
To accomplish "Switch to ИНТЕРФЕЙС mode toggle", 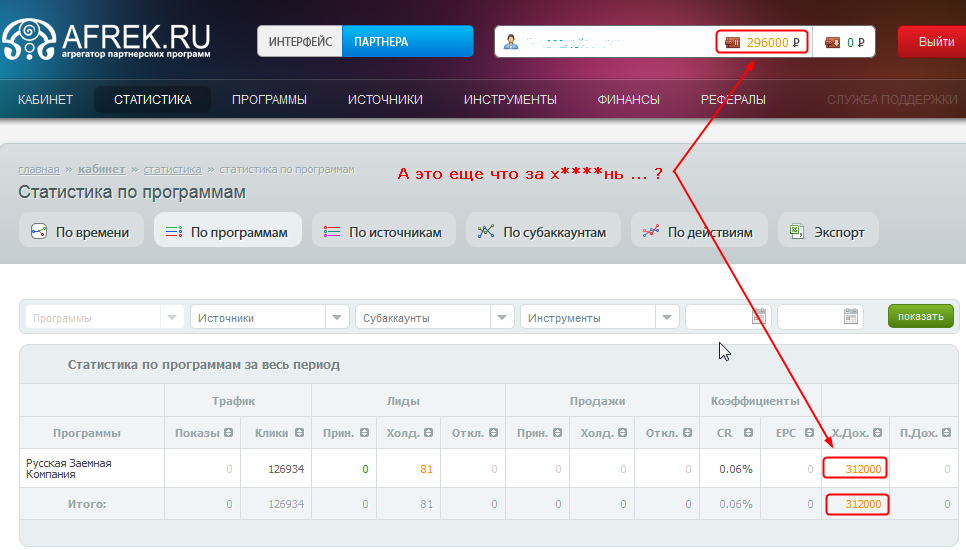I will pyautogui.click(x=300, y=42).
